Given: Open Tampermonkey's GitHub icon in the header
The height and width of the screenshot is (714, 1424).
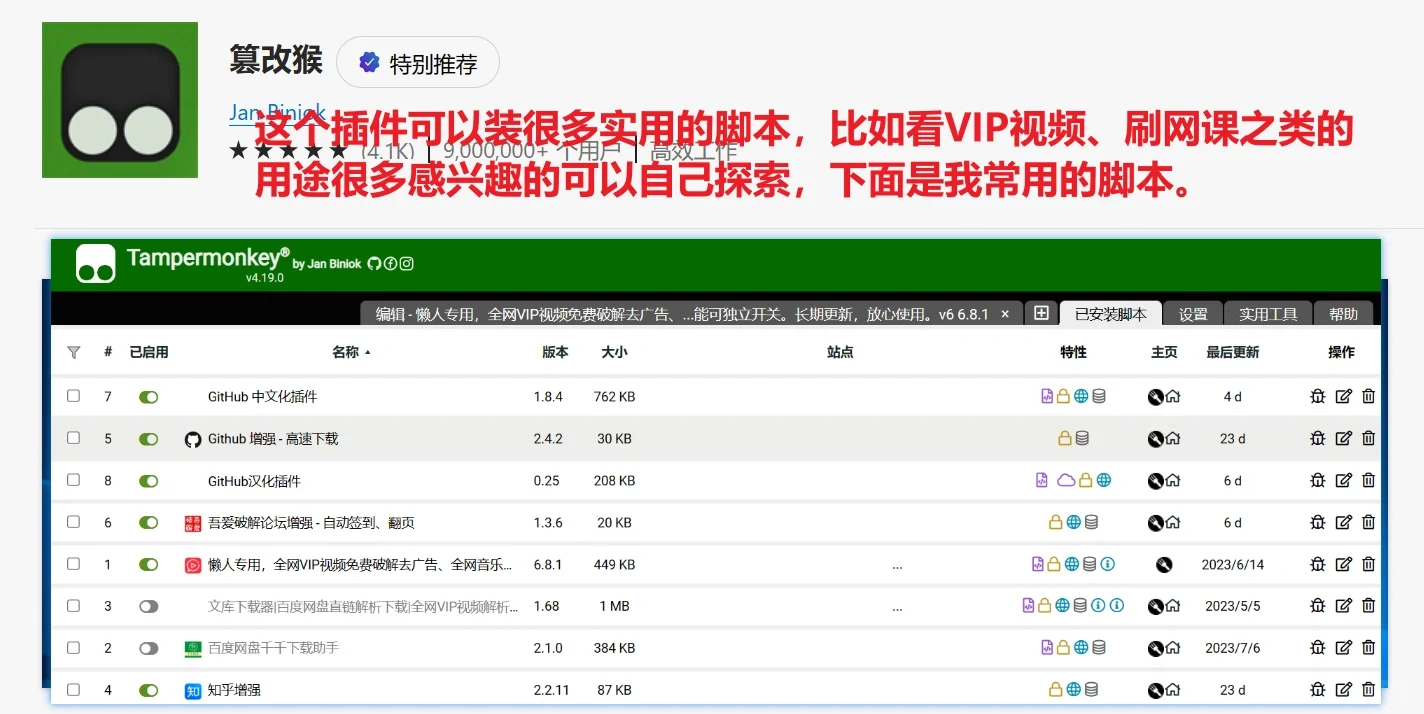Looking at the screenshot, I should (374, 264).
